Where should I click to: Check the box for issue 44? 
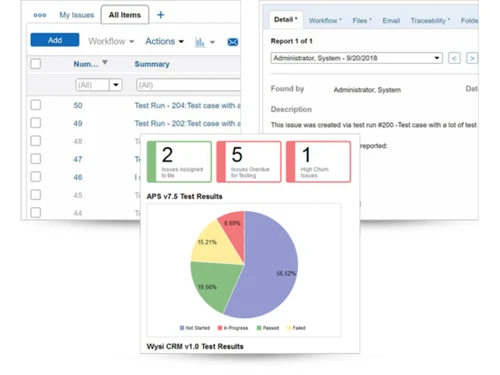tap(36, 212)
